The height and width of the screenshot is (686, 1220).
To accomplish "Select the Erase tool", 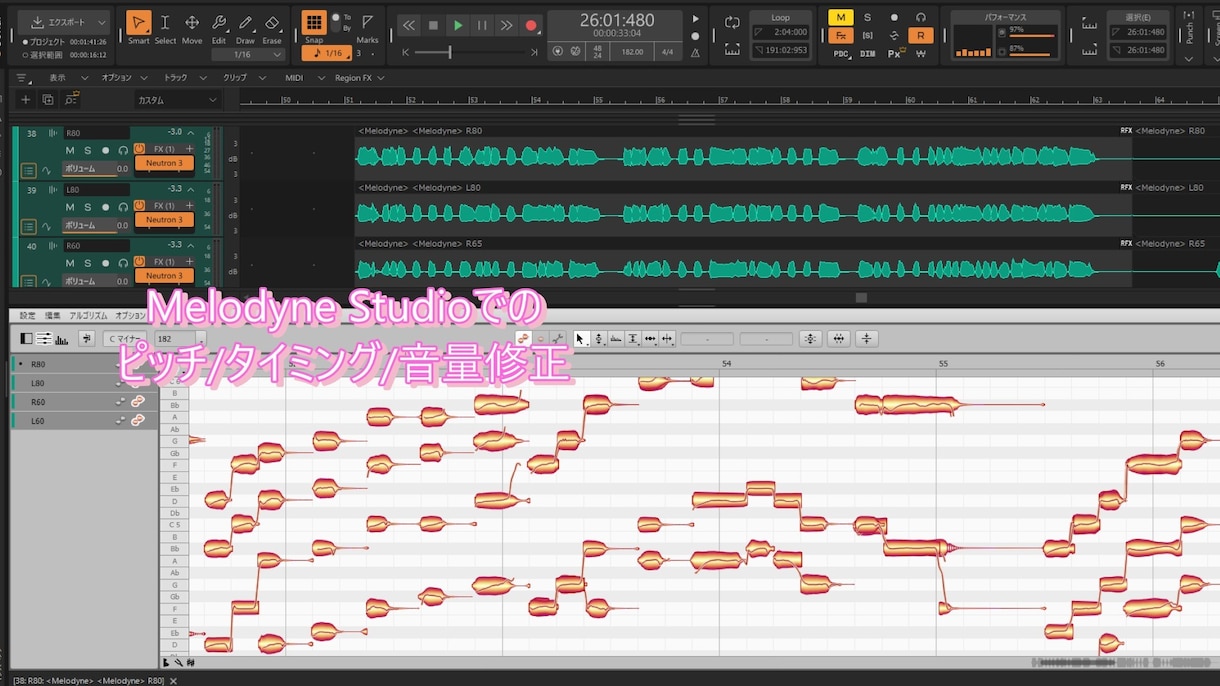I will [272, 23].
